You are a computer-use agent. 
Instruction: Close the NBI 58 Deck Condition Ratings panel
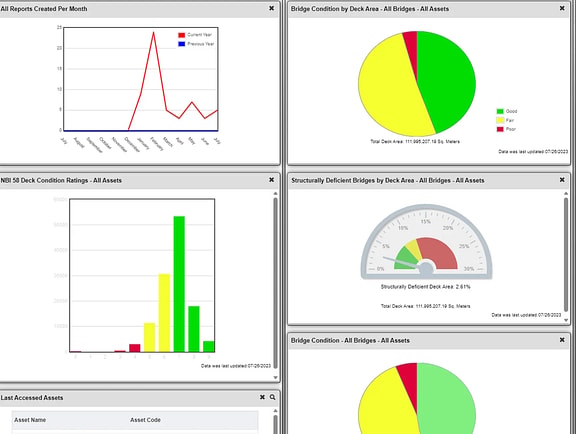click(x=271, y=180)
